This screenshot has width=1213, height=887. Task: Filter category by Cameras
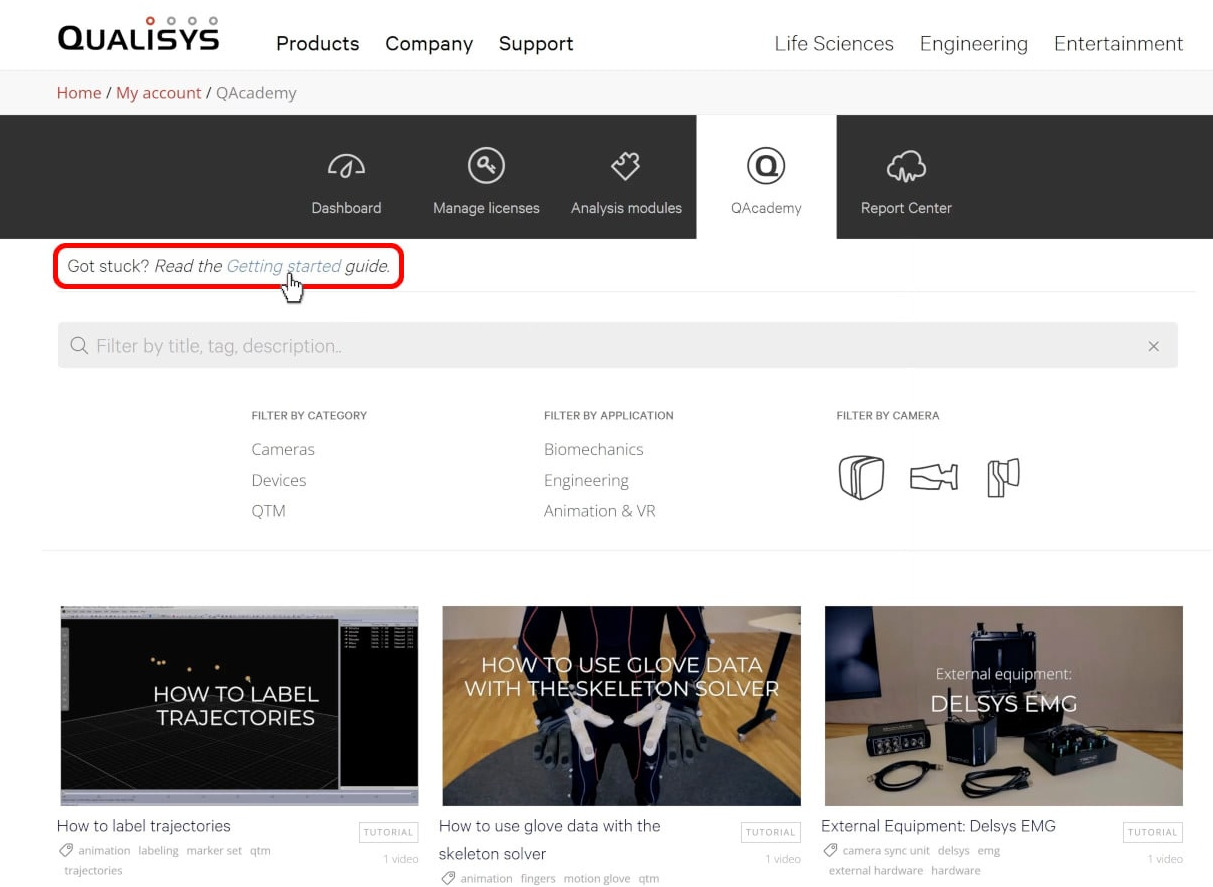coord(283,449)
